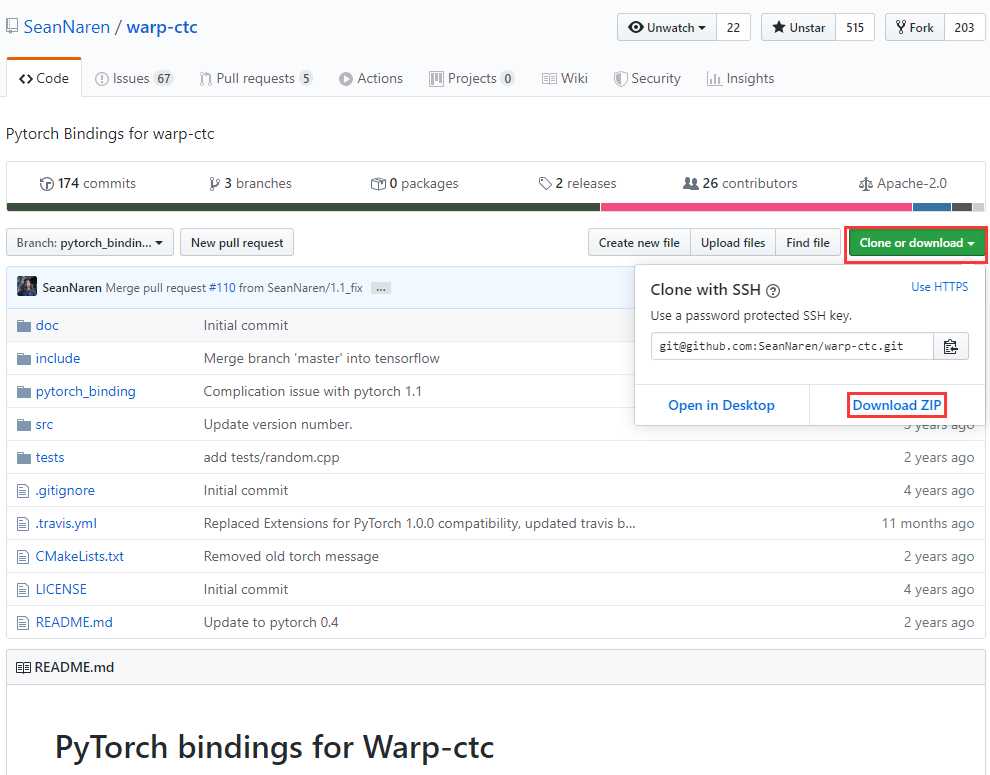Viewport: 990px width, 775px height.
Task: Click the Apache-2.0 license scale icon
Action: coord(865,184)
